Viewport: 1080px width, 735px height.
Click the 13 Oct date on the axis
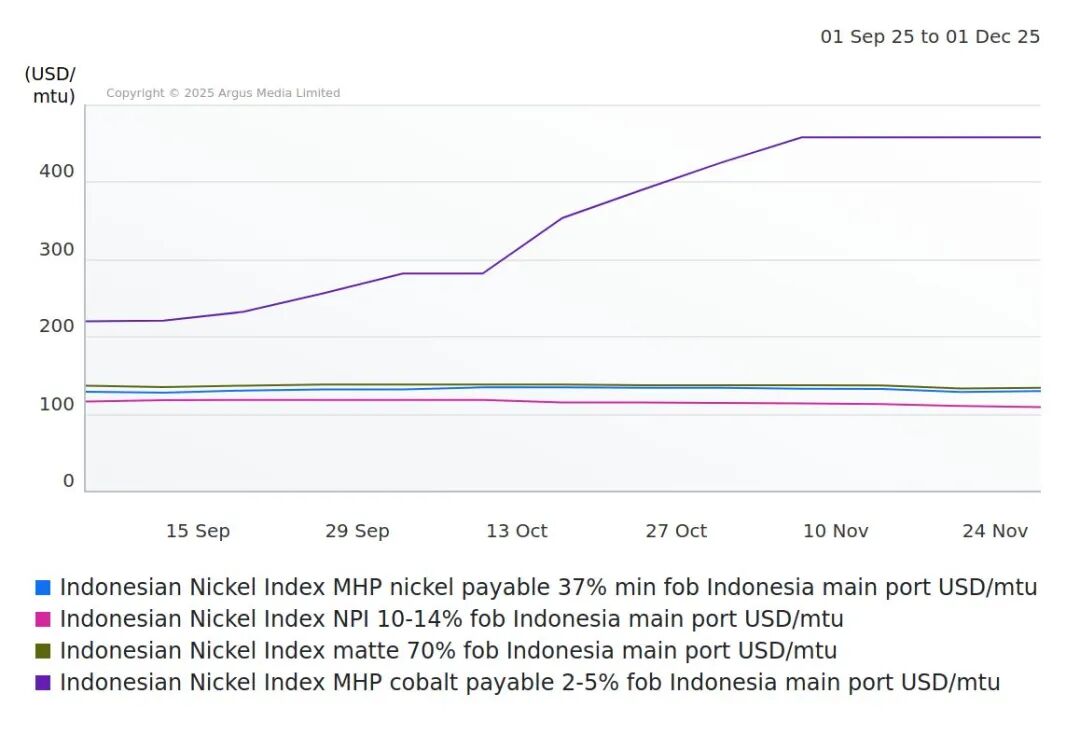[517, 531]
